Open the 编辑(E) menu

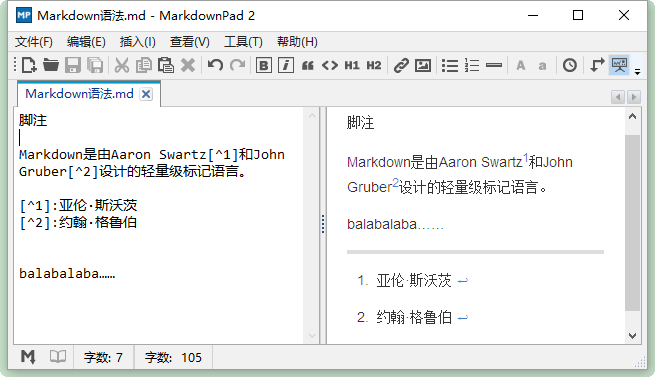point(86,42)
